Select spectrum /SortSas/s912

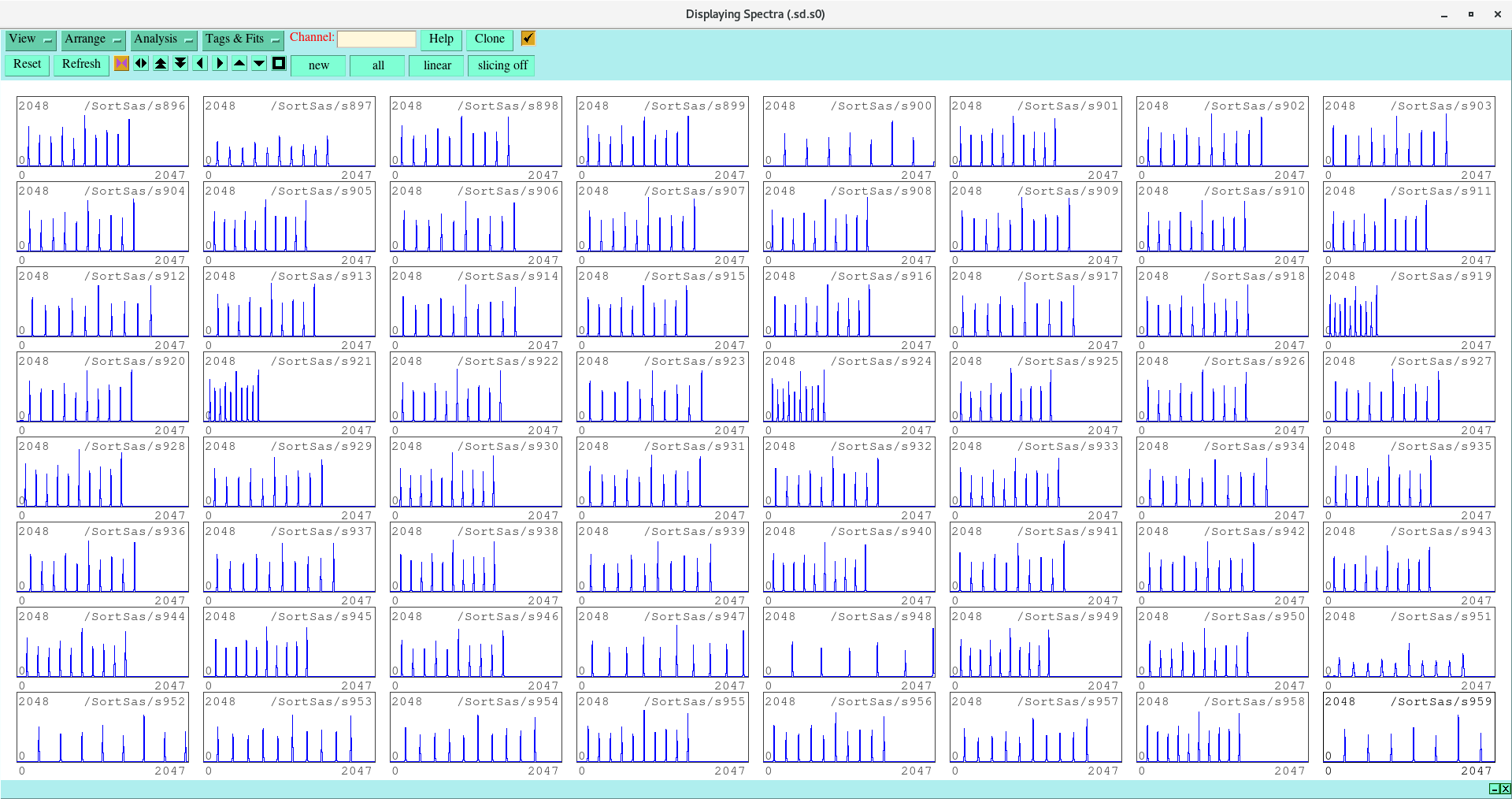[x=102, y=302]
